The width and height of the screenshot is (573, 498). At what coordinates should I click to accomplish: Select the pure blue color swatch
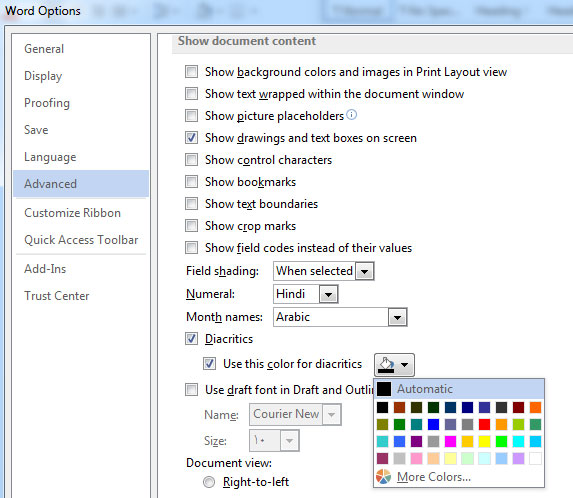433,424
